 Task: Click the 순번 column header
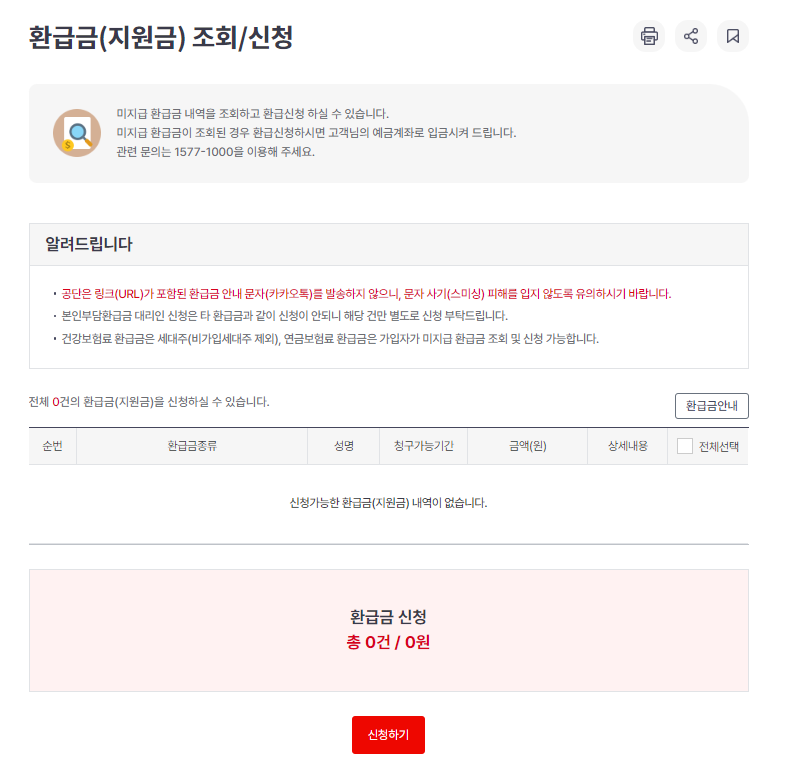click(53, 446)
